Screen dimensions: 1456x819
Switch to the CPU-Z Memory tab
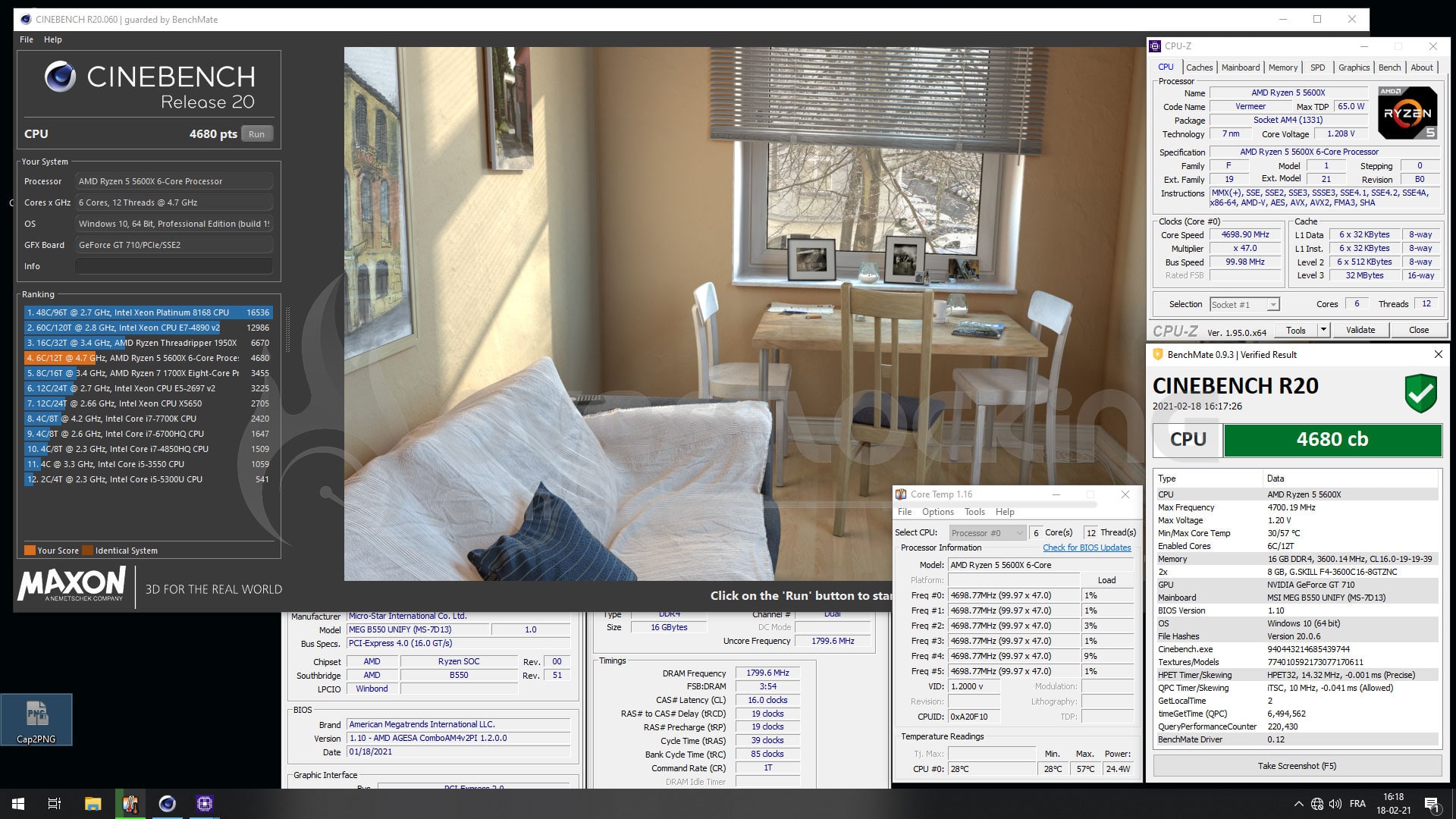tap(1283, 67)
